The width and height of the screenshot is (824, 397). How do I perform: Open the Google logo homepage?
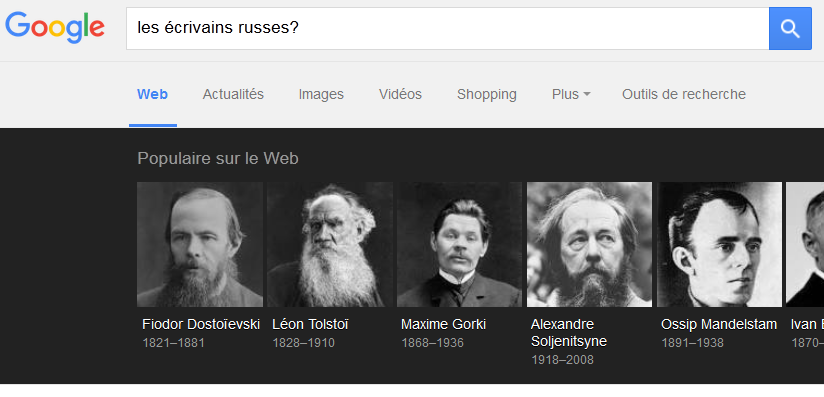coord(55,27)
